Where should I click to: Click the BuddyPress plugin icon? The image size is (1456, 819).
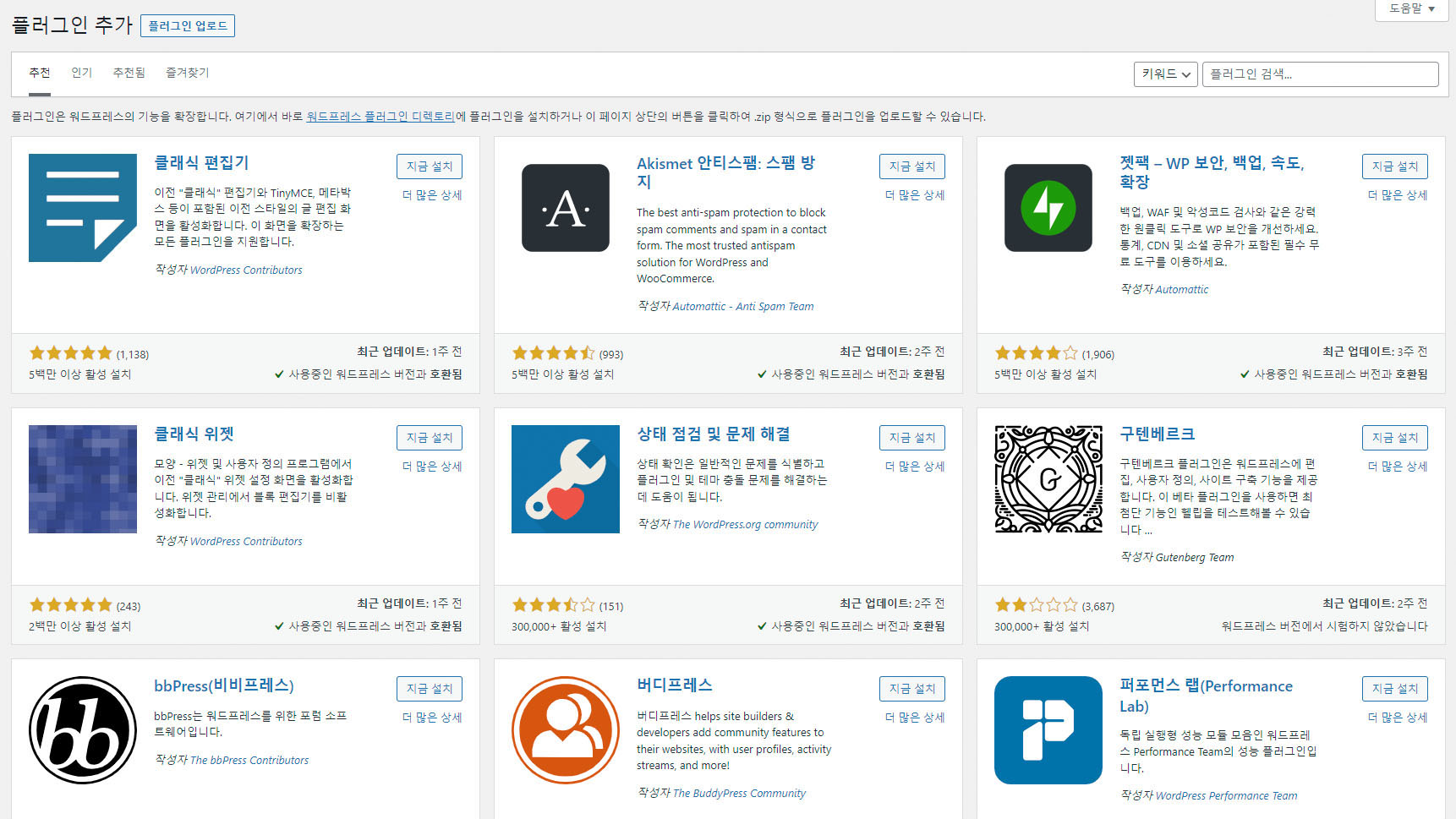point(566,730)
